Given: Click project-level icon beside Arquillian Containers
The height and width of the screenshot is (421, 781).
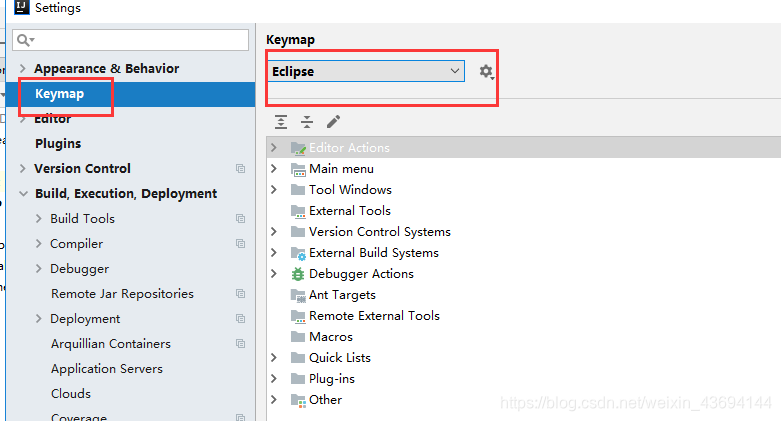Looking at the screenshot, I should point(241,344).
